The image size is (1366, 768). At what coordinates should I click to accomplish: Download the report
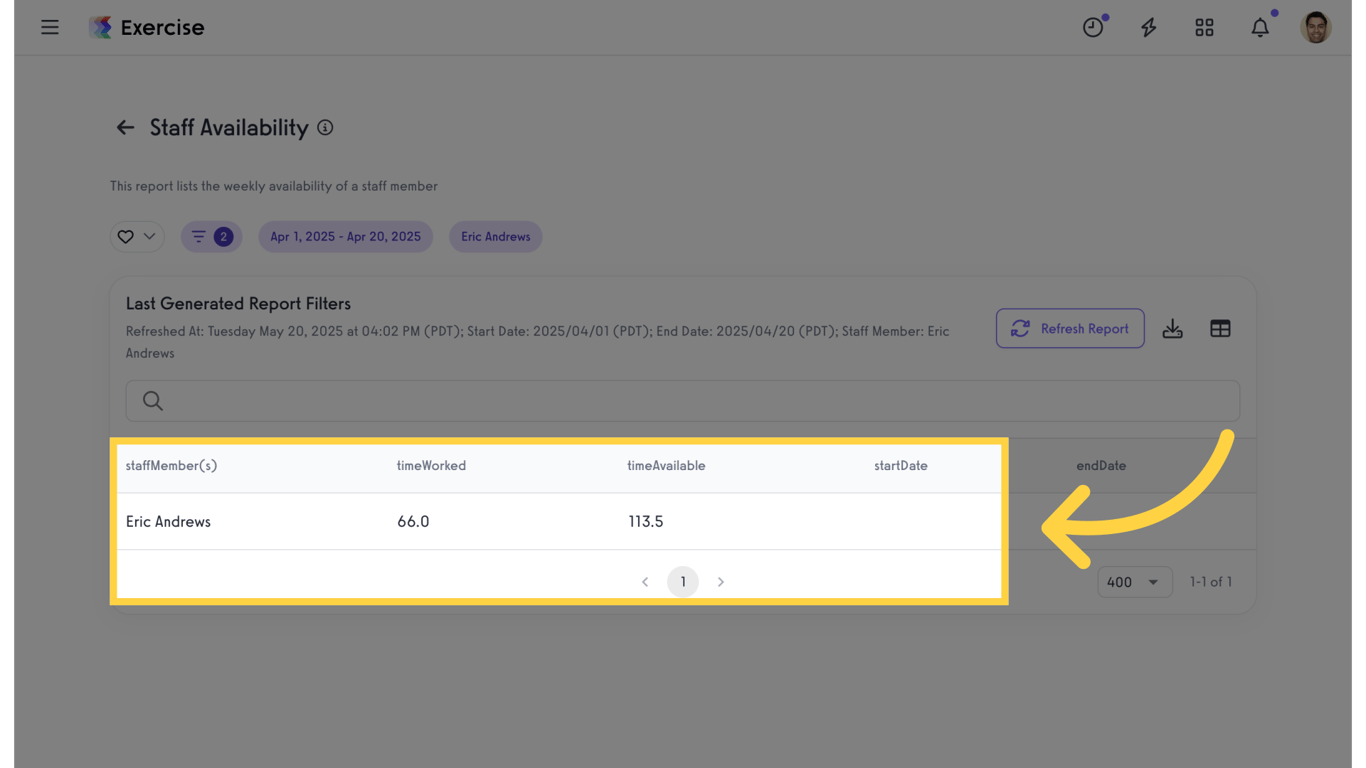tap(1173, 329)
